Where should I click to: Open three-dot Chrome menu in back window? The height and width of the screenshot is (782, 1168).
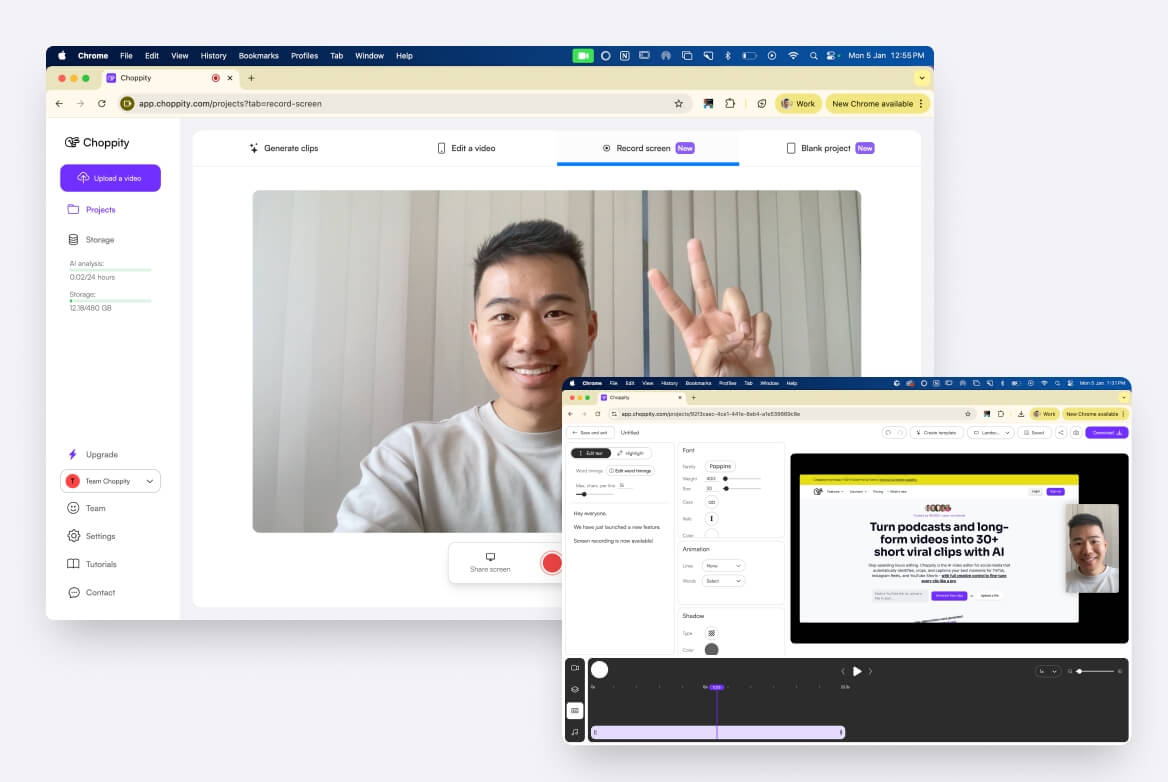click(921, 104)
